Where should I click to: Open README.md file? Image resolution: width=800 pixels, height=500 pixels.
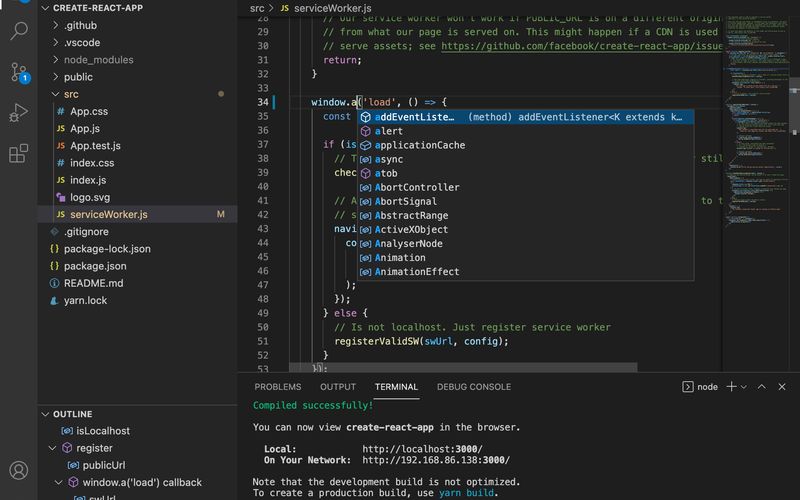pyautogui.click(x=137, y=283)
